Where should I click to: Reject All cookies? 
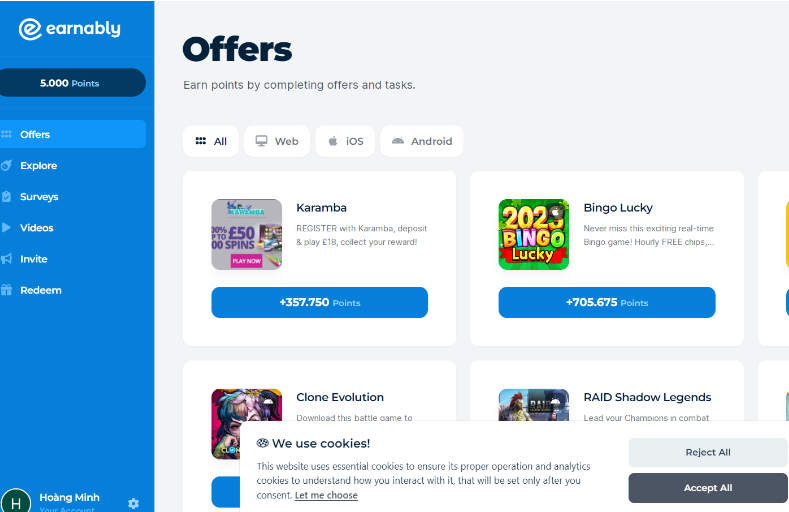pos(707,452)
